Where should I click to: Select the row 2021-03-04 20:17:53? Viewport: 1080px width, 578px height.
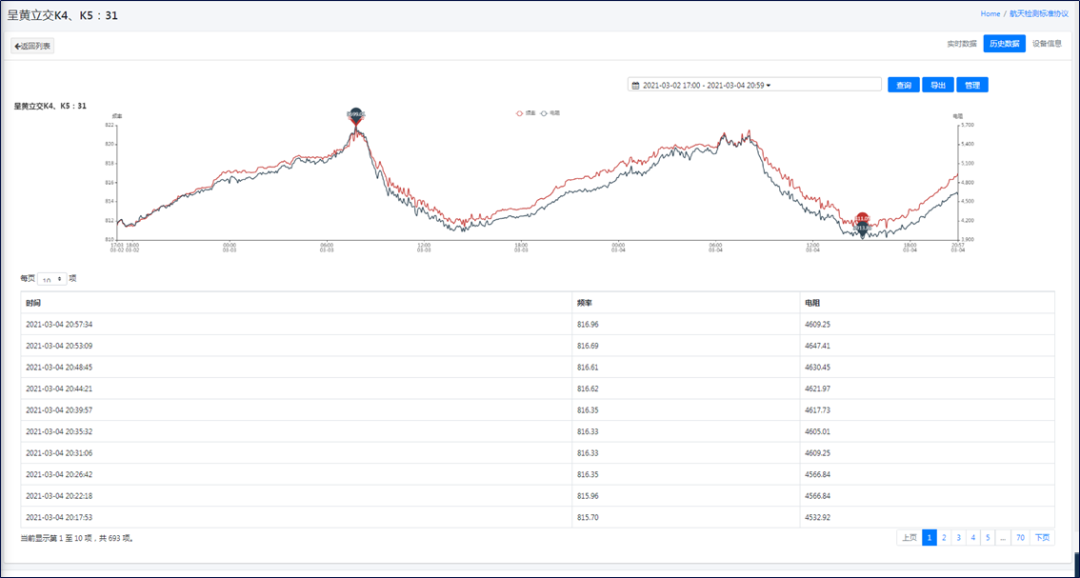[537, 517]
